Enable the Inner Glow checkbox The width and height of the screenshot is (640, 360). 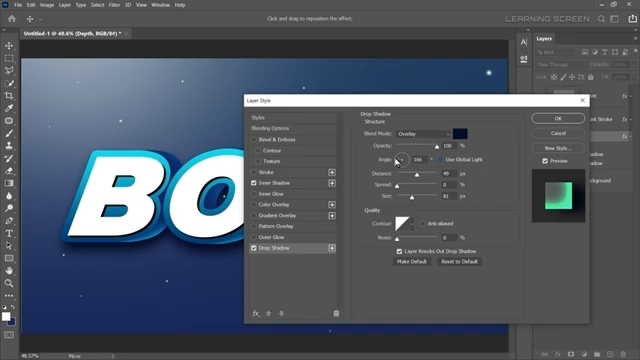tap(254, 194)
